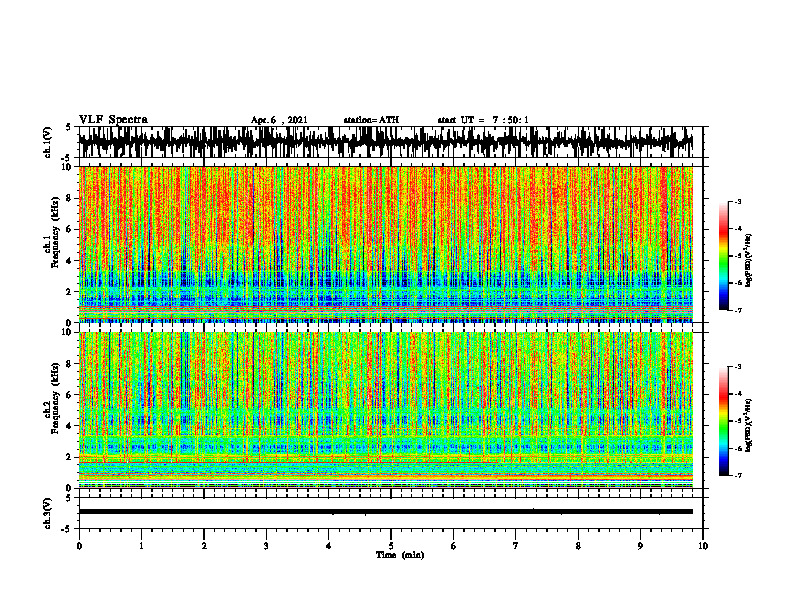This screenshot has width=792, height=612.
Task: Click time axis tick label '7'
Action: tap(516, 546)
